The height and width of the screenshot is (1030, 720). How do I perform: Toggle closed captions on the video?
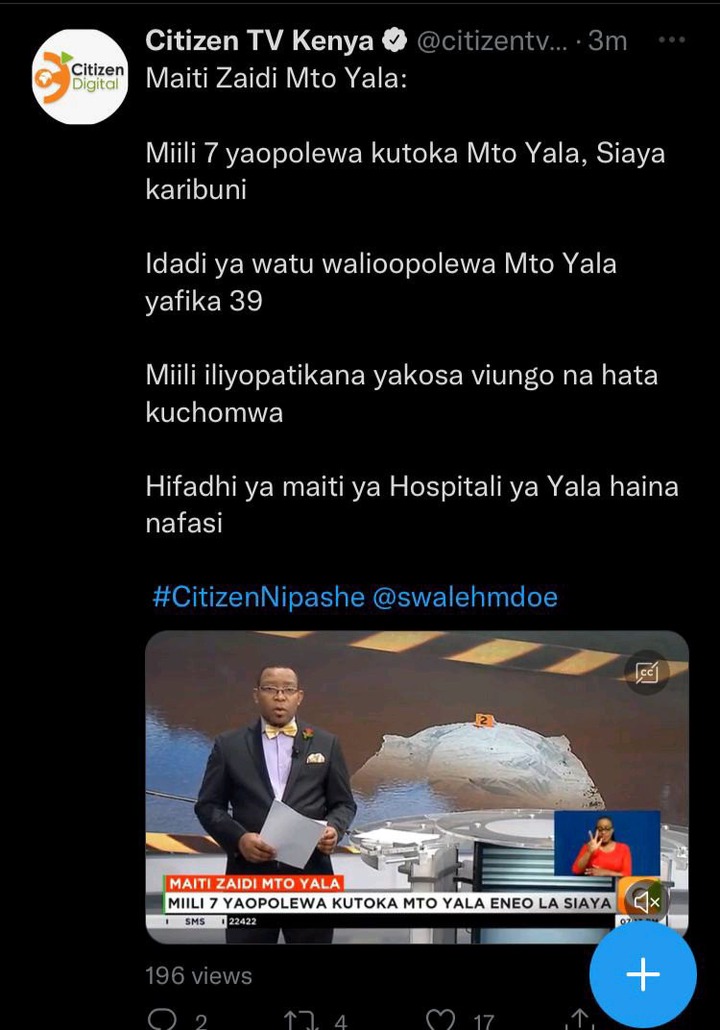[647, 672]
